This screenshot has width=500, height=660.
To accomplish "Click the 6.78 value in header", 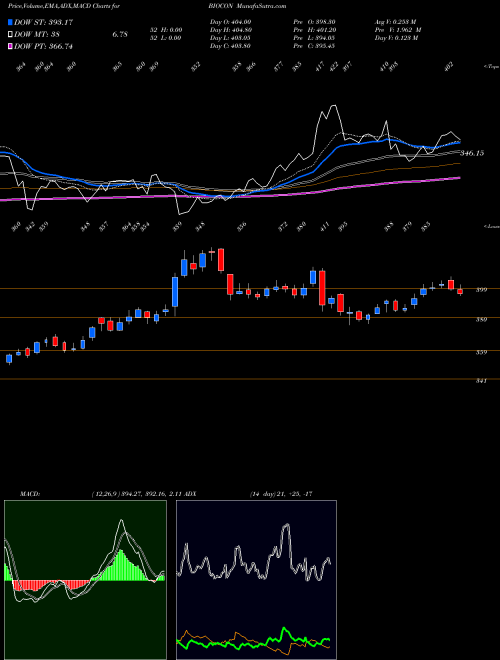I will [120, 35].
